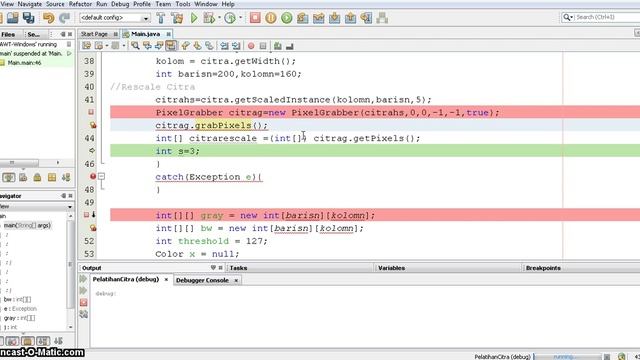Resume the suspended main thread

point(69,53)
